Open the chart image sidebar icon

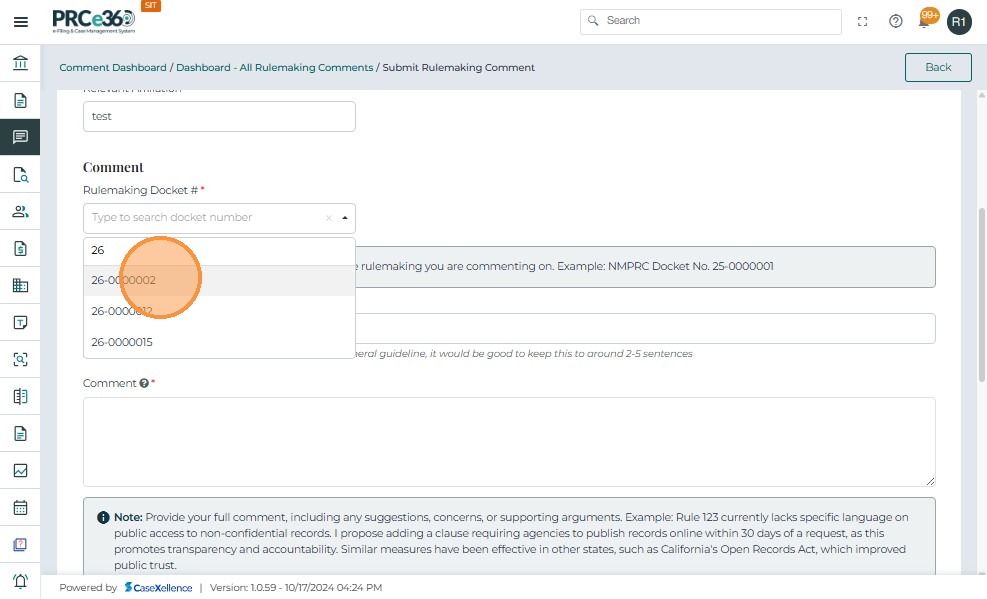pos(20,470)
